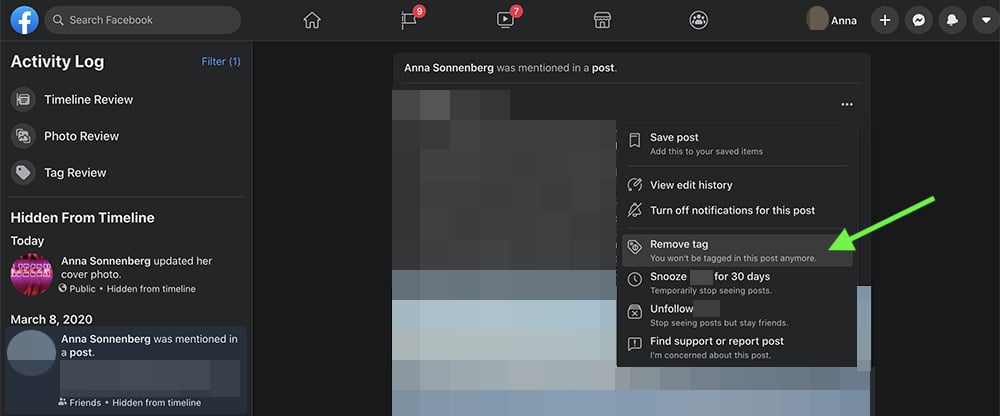This screenshot has height=416, width=1000.
Task: Open Pages flag icon with notifications
Action: coord(410,20)
